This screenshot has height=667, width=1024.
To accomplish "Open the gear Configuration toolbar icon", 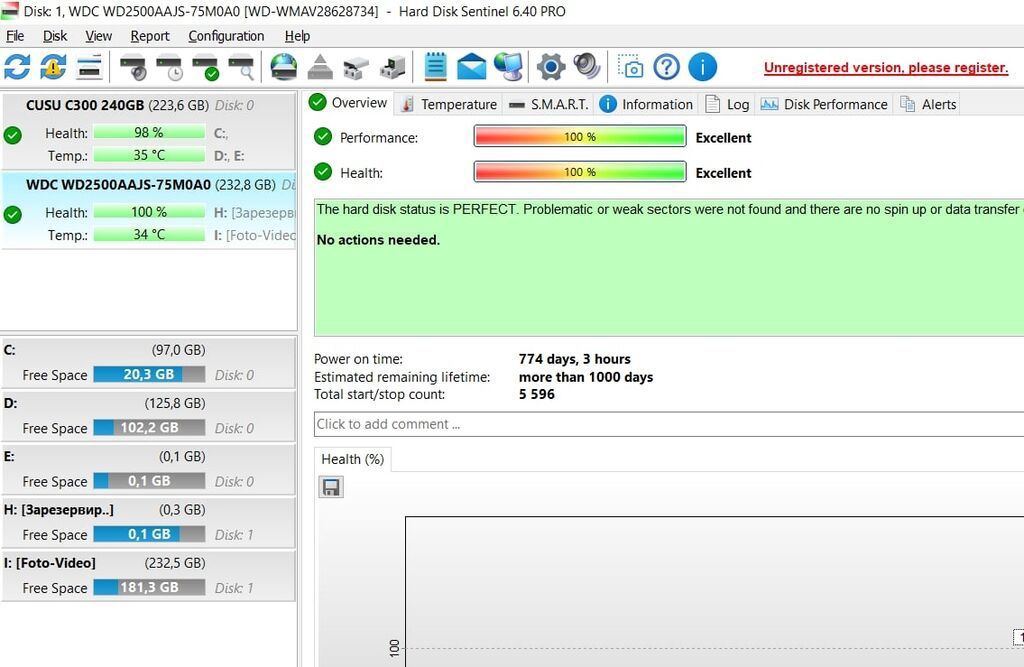I will [551, 67].
